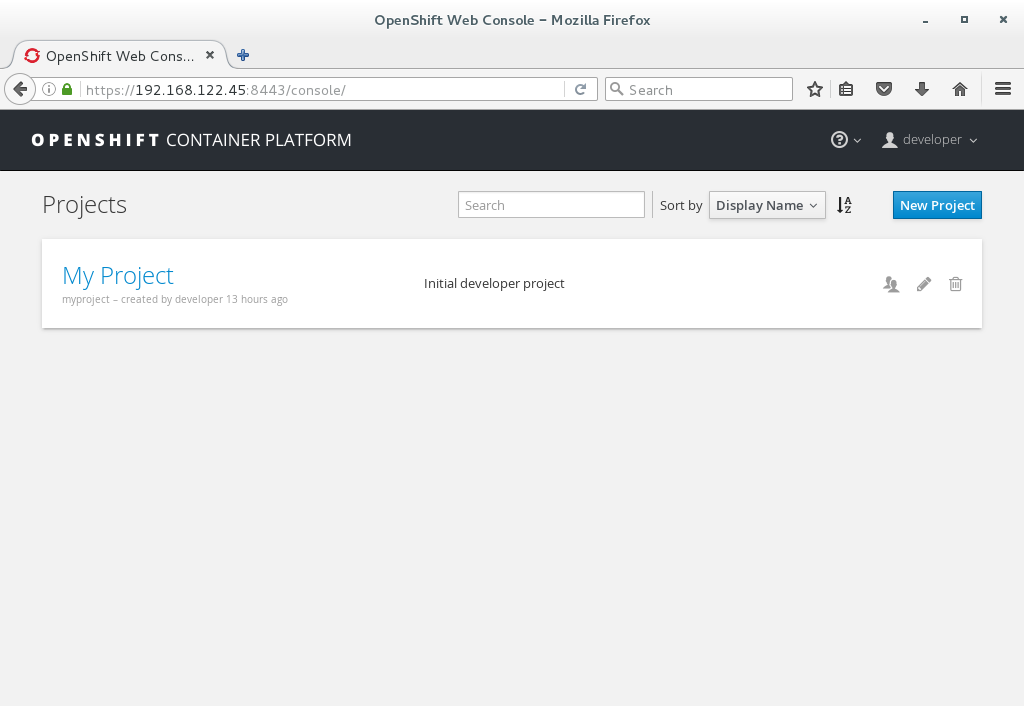Show bookmarks list icon

[846, 90]
